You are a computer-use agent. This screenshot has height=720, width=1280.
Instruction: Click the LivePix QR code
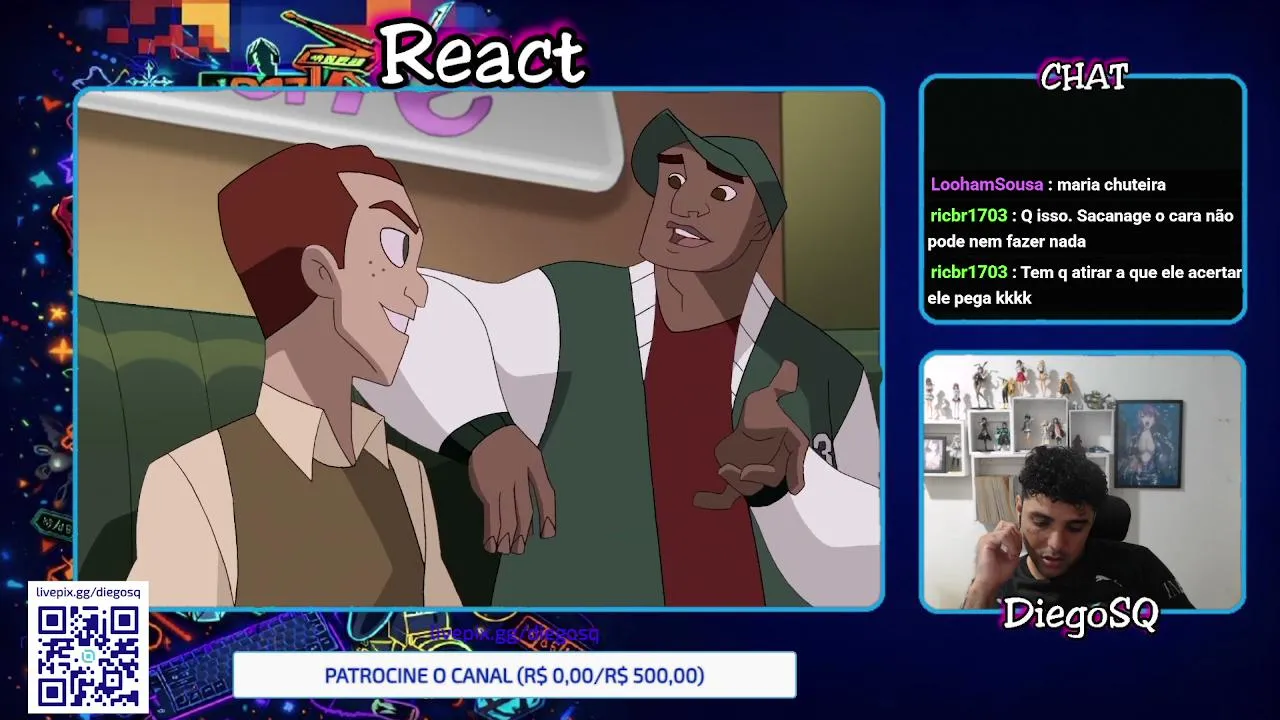(88, 656)
